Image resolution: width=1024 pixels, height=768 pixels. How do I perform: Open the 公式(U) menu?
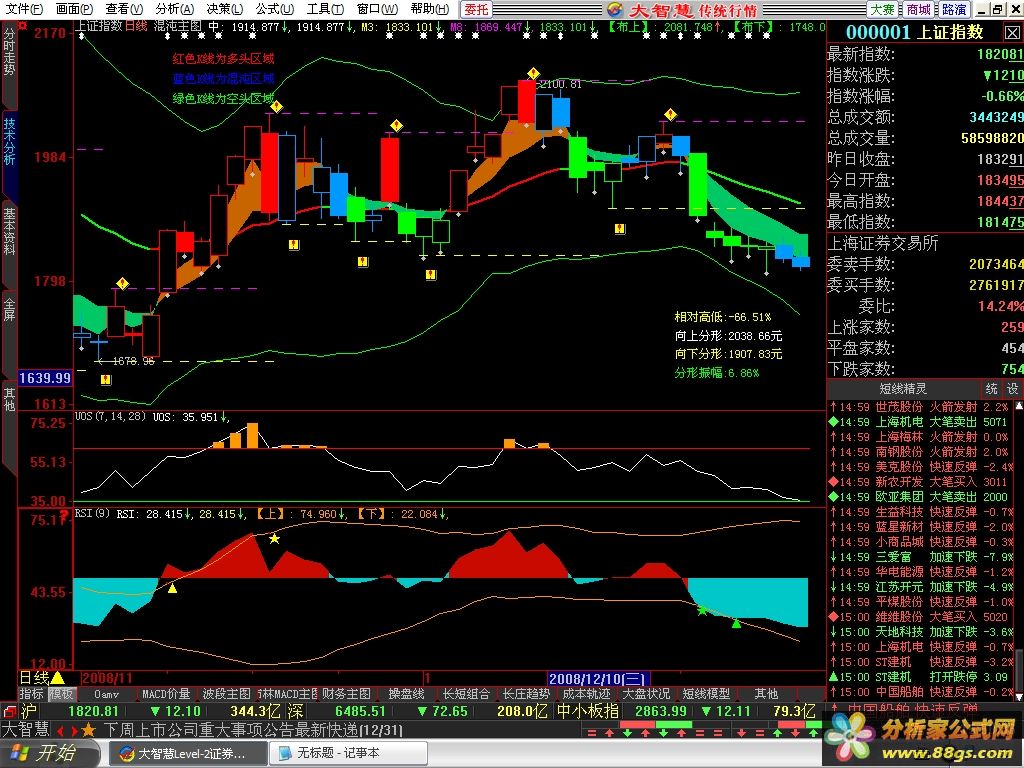tap(274, 9)
